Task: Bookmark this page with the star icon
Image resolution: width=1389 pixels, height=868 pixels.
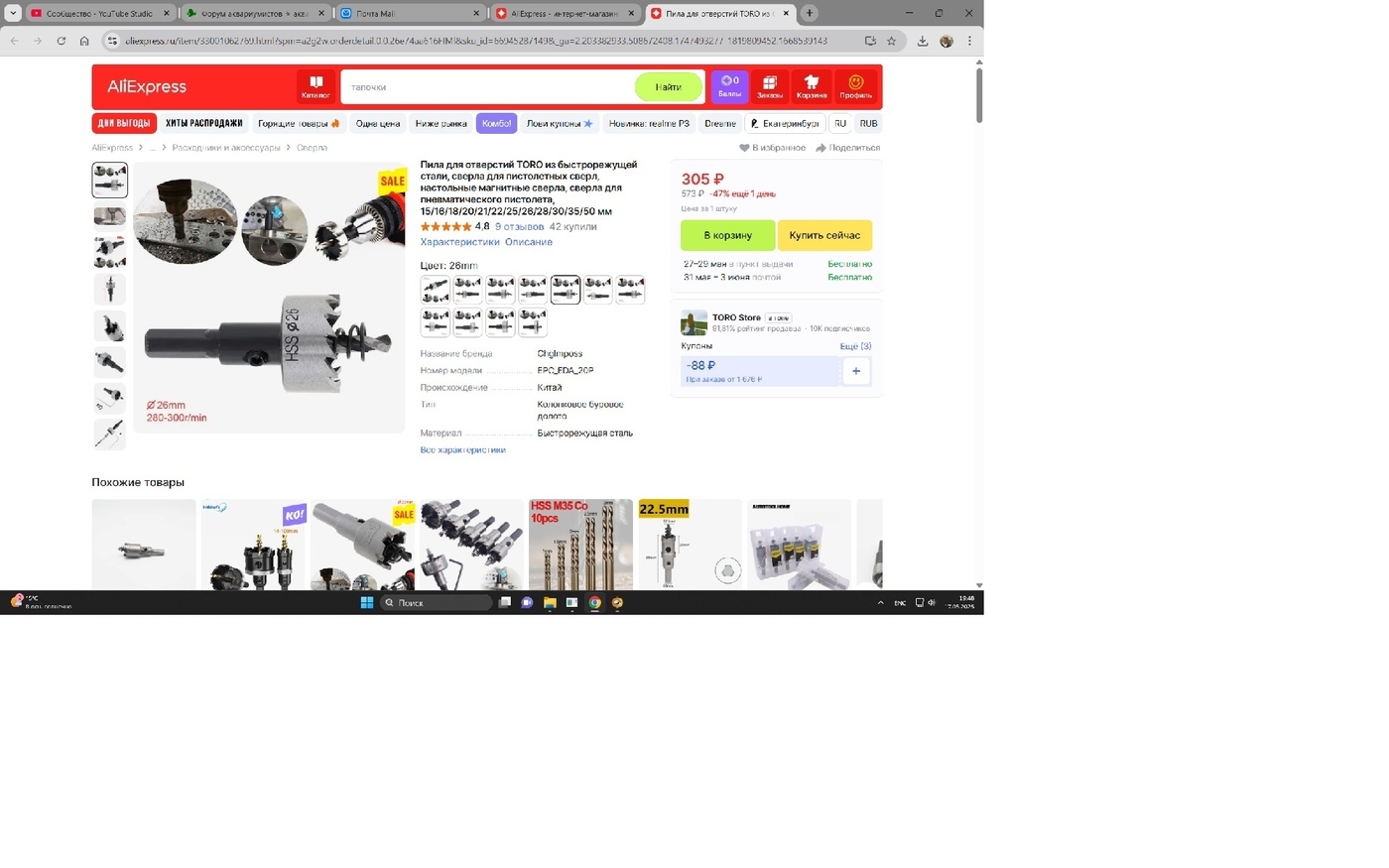Action: click(x=891, y=41)
